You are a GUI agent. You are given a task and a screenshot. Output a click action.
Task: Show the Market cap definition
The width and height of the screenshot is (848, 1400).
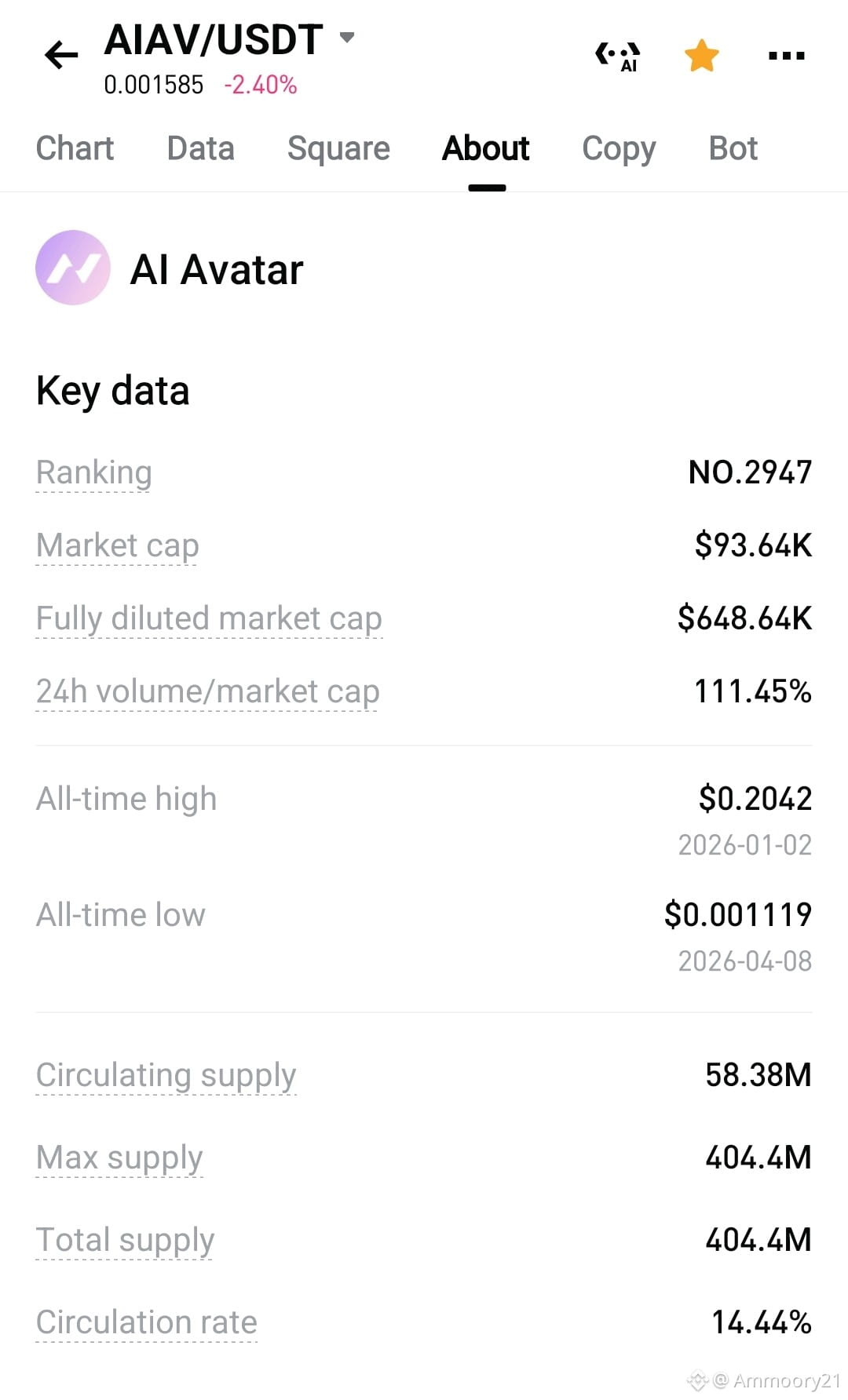pyautogui.click(x=118, y=546)
